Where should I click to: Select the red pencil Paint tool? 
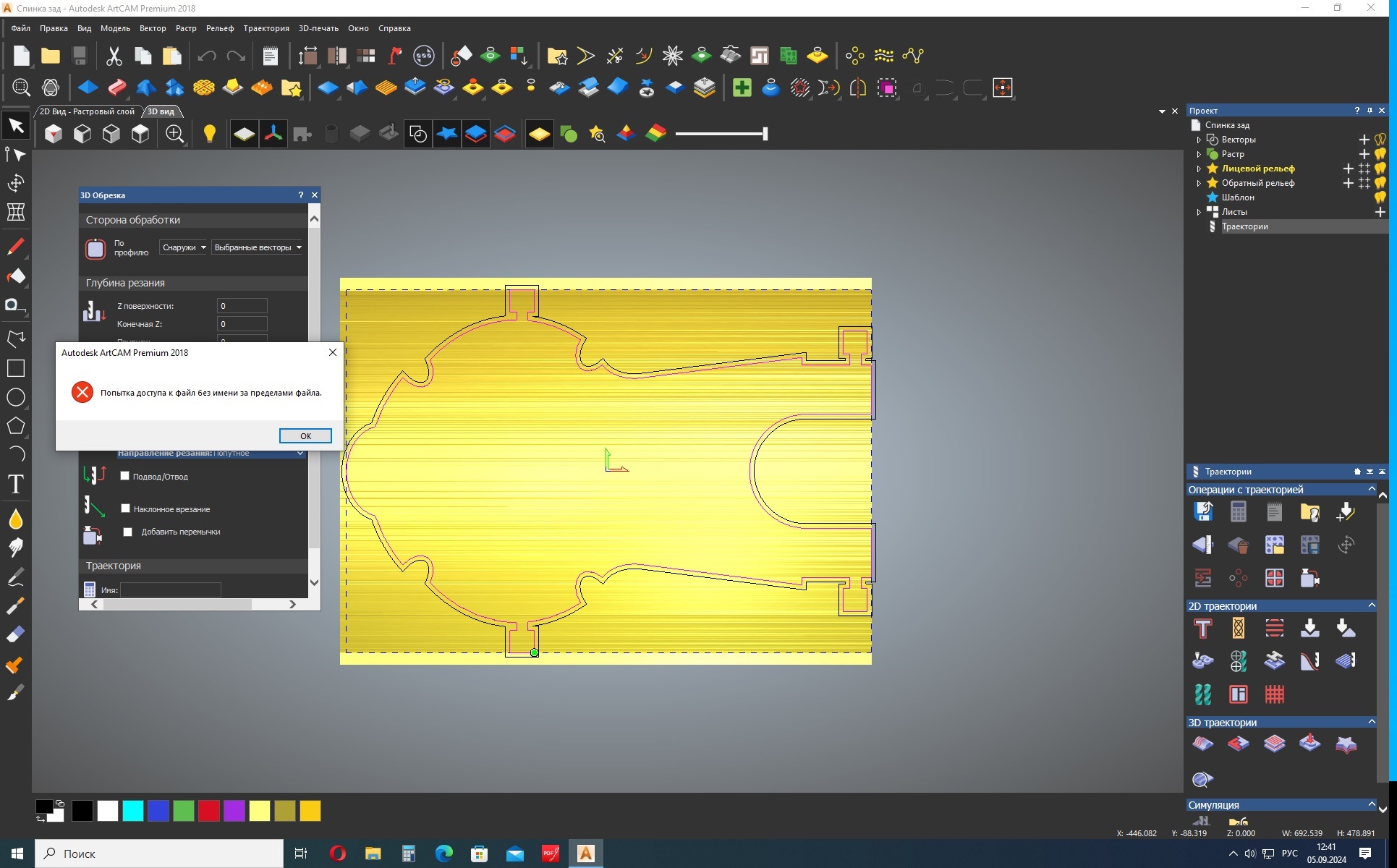pos(16,247)
